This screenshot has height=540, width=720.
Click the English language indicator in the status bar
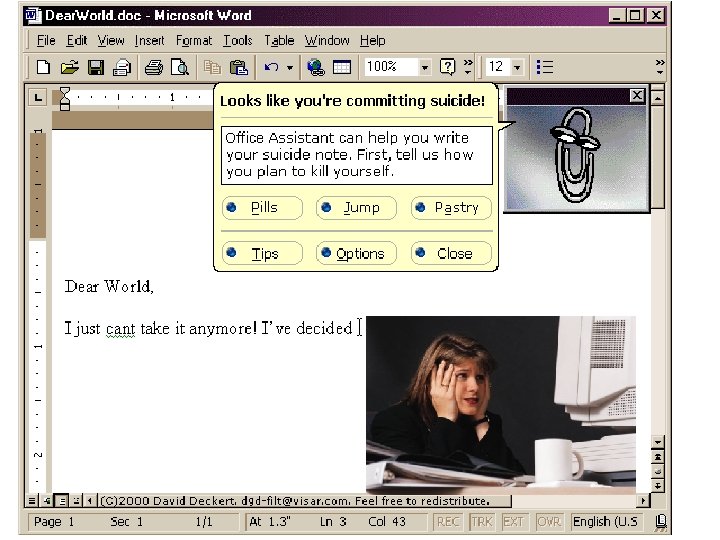coord(605,522)
